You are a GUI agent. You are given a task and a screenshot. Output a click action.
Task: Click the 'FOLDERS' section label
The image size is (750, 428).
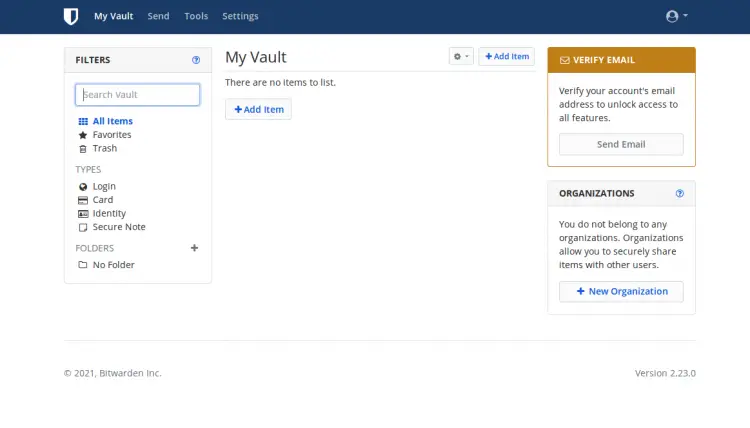(94, 248)
